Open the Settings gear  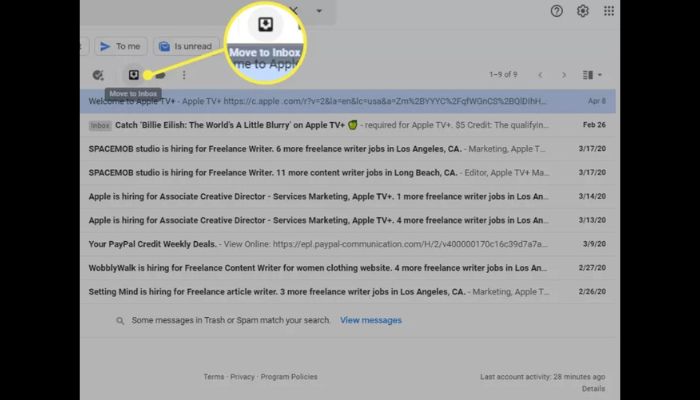[583, 11]
